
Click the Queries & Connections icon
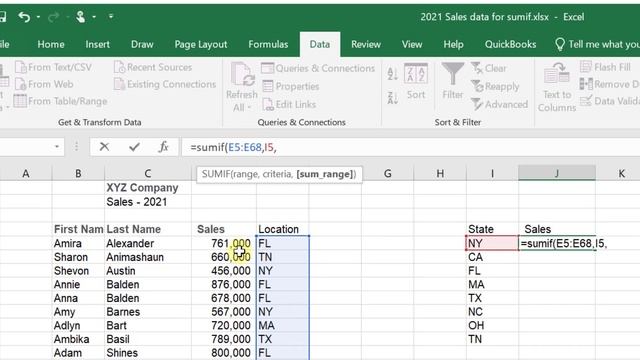tap(267, 68)
